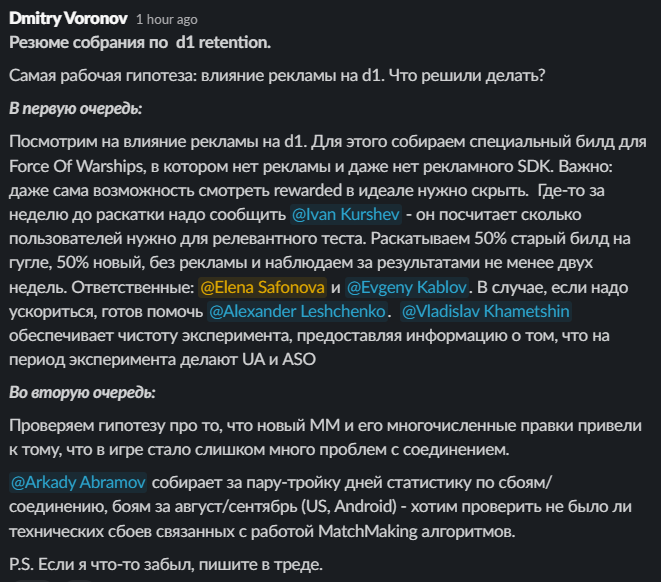The width and height of the screenshot is (661, 582).
Task: Open the '1 hour ago' timestamp link
Action: coord(165,19)
